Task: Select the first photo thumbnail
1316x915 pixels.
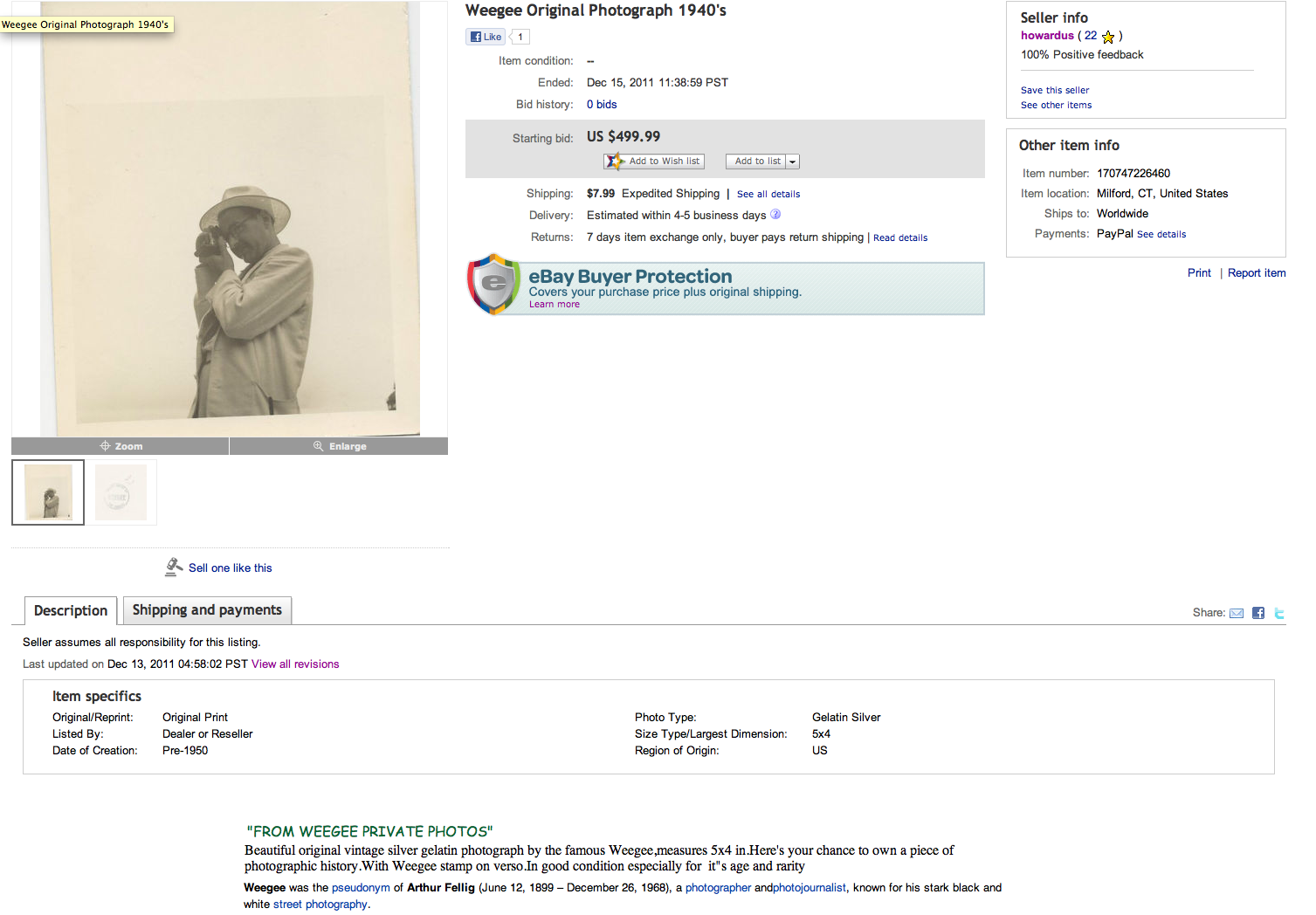Action: tap(48, 492)
